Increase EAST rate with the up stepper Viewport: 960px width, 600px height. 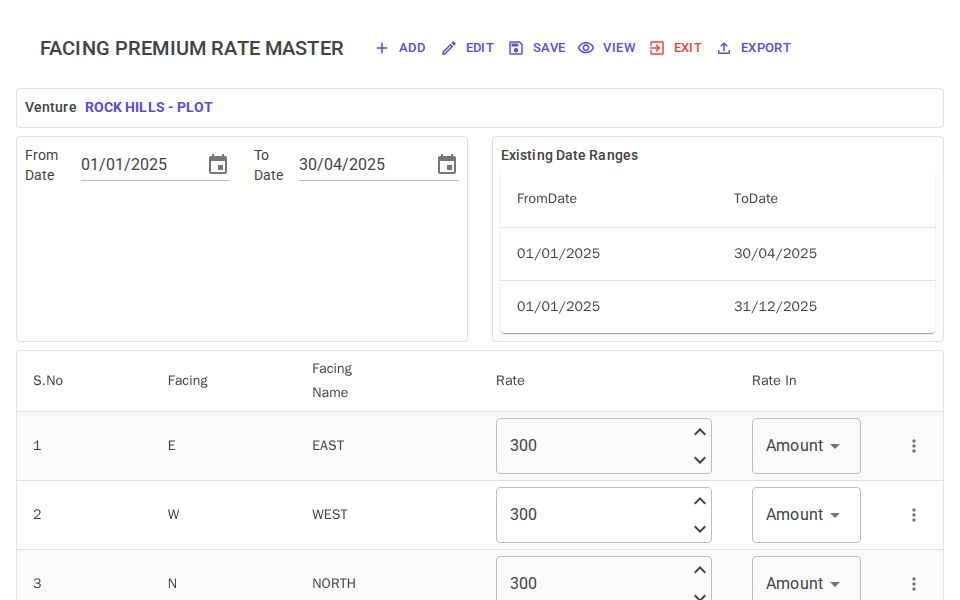point(700,432)
